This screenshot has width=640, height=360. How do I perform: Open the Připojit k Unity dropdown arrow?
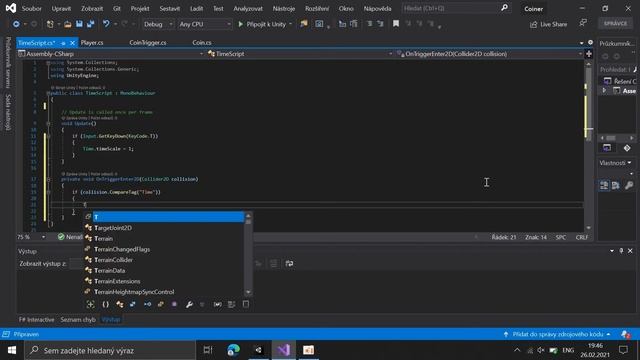point(291,24)
